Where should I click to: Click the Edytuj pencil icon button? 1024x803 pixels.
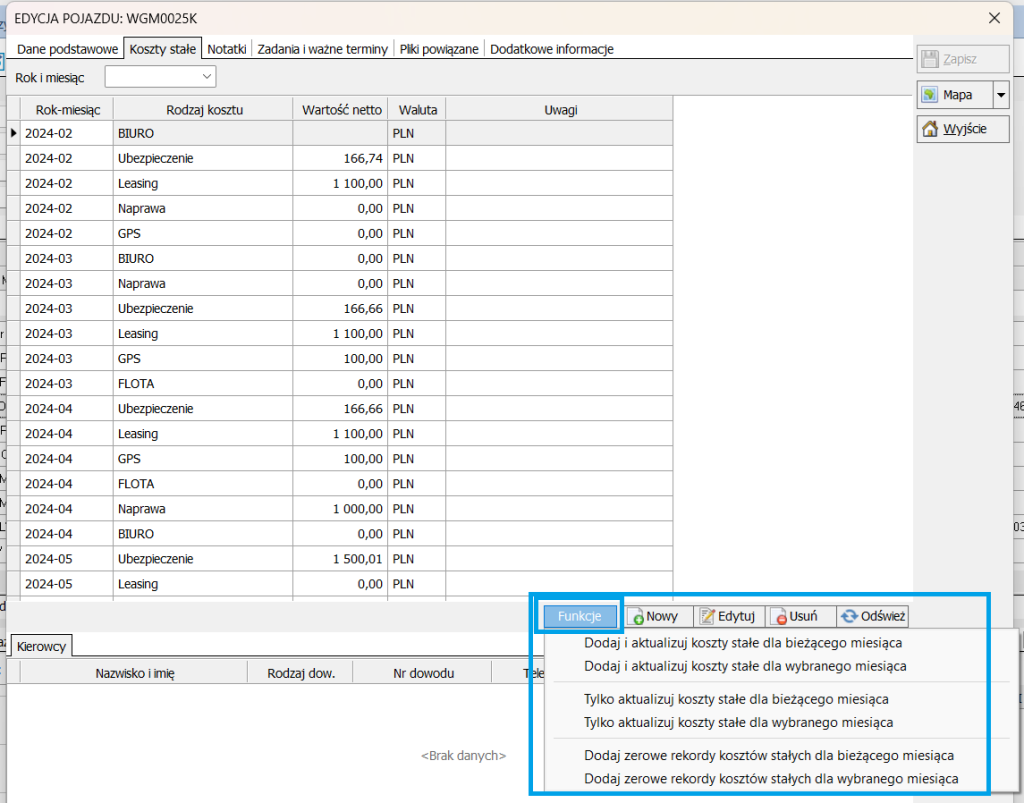[x=728, y=616]
